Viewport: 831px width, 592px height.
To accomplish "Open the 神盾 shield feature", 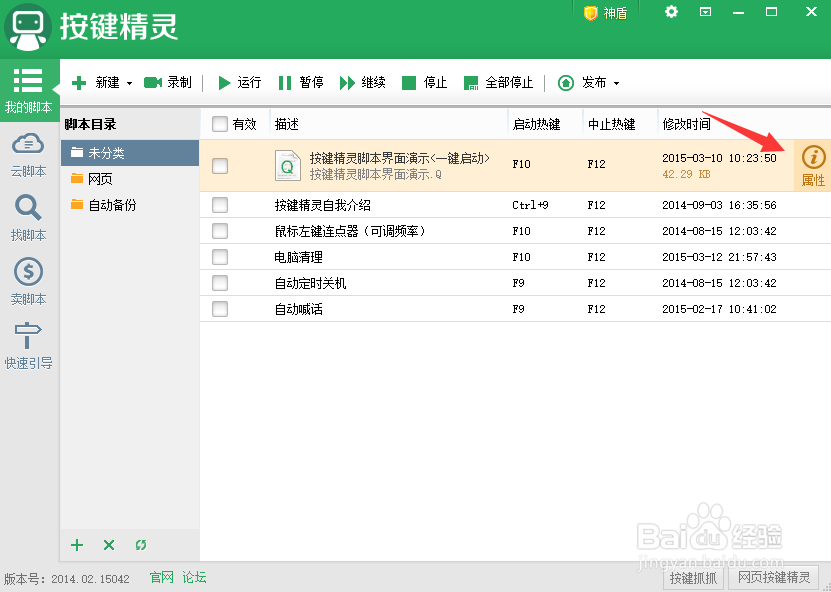I will coord(605,13).
